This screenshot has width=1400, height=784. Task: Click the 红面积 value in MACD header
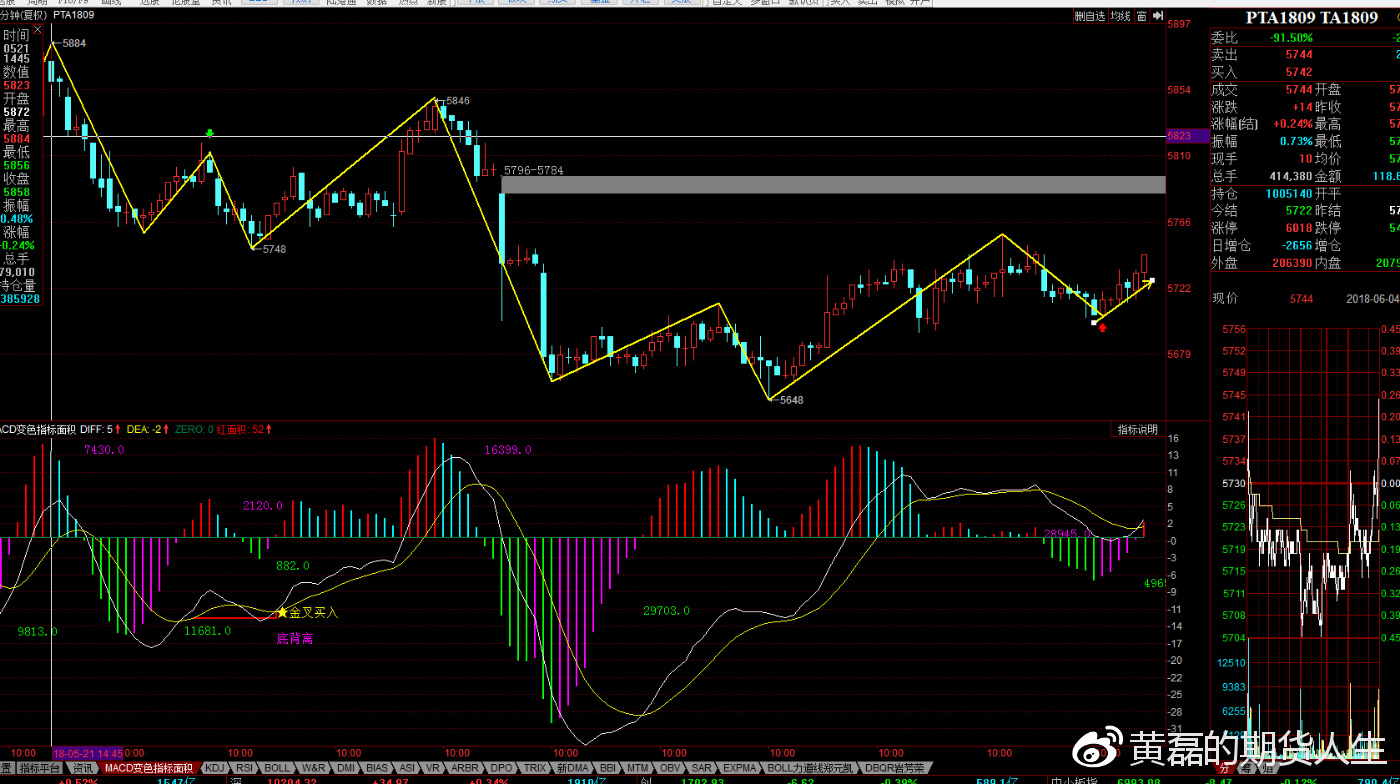pos(245,429)
